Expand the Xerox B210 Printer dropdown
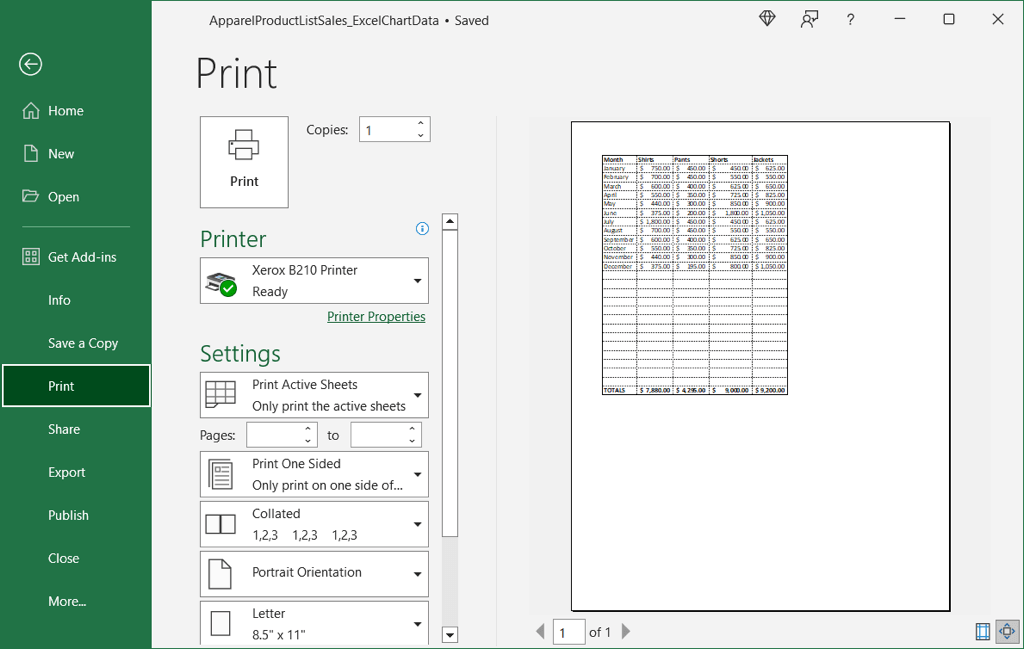1024x649 pixels. (314, 281)
